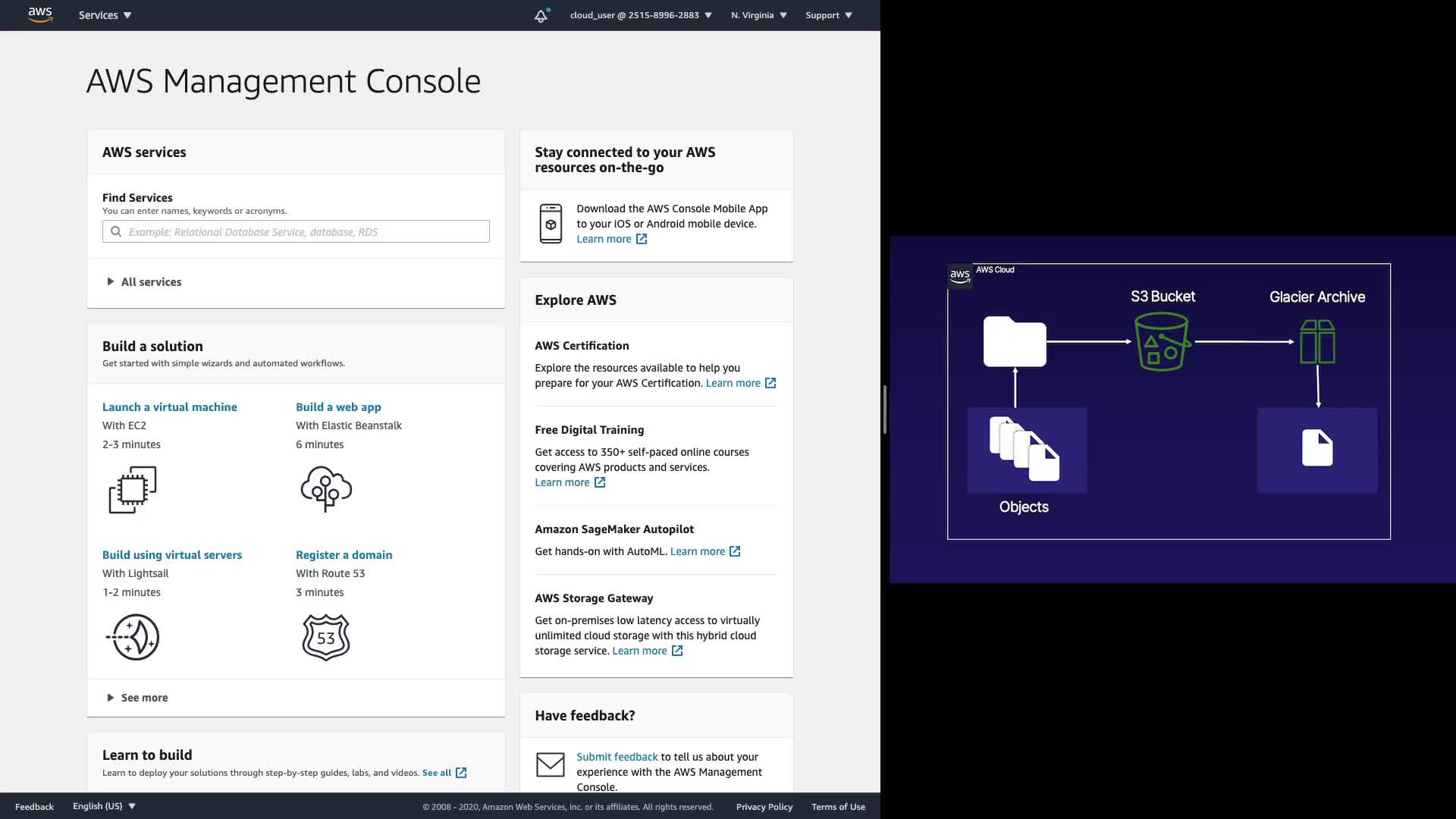
Task: Open the Launch a virtual machine link
Action: coord(170,407)
